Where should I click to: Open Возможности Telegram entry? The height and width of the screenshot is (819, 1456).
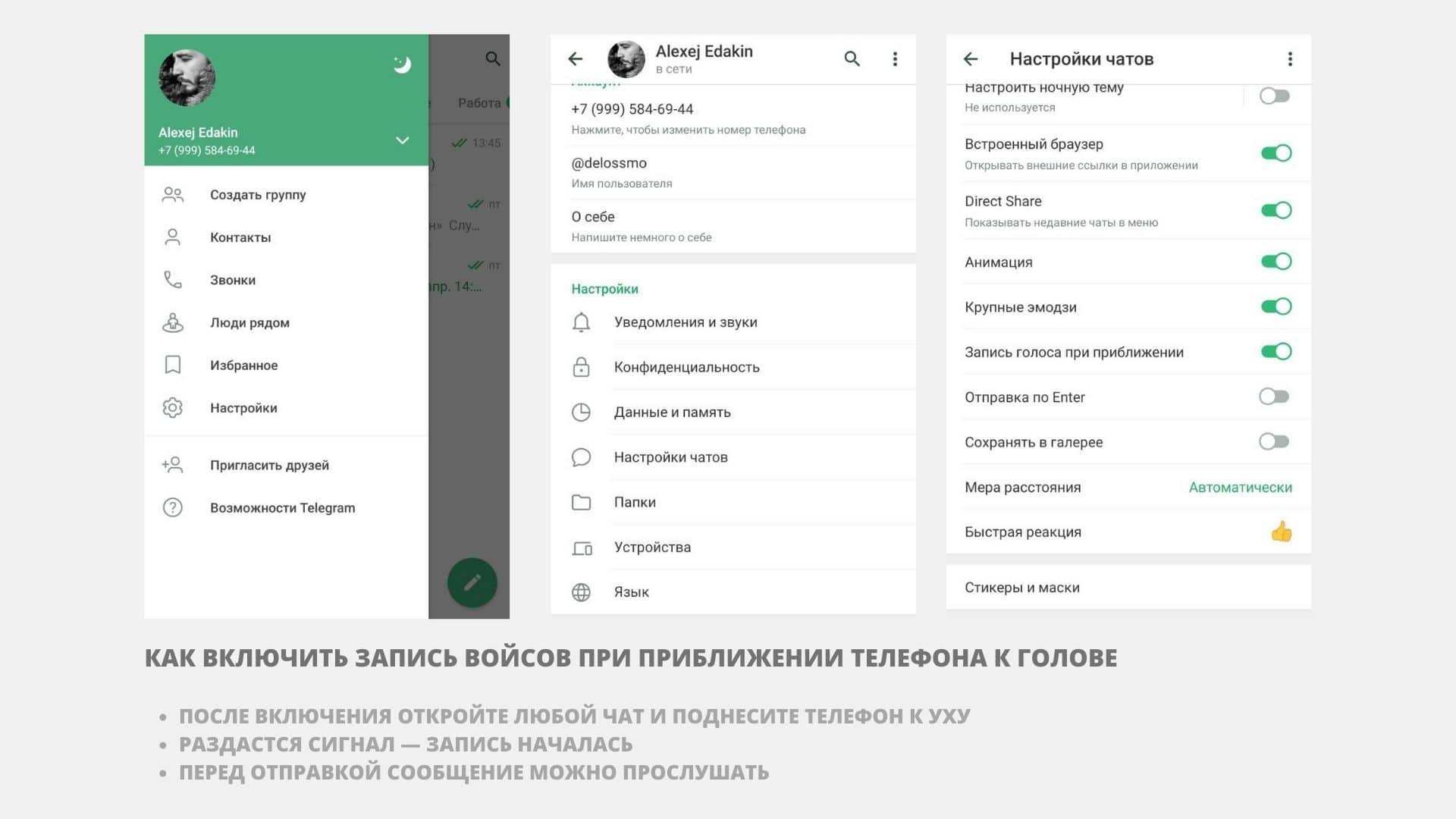click(286, 507)
